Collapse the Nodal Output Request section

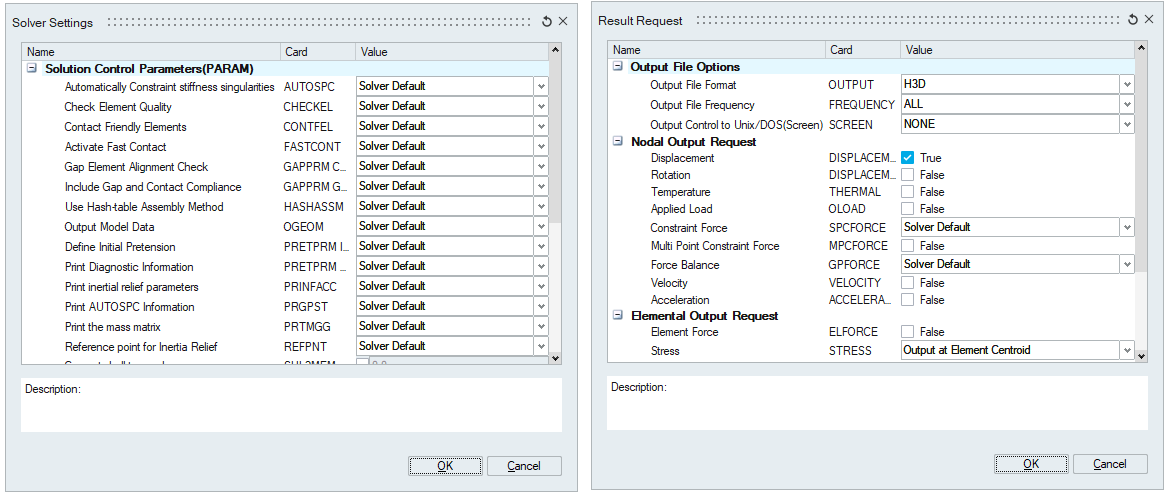pos(618,142)
